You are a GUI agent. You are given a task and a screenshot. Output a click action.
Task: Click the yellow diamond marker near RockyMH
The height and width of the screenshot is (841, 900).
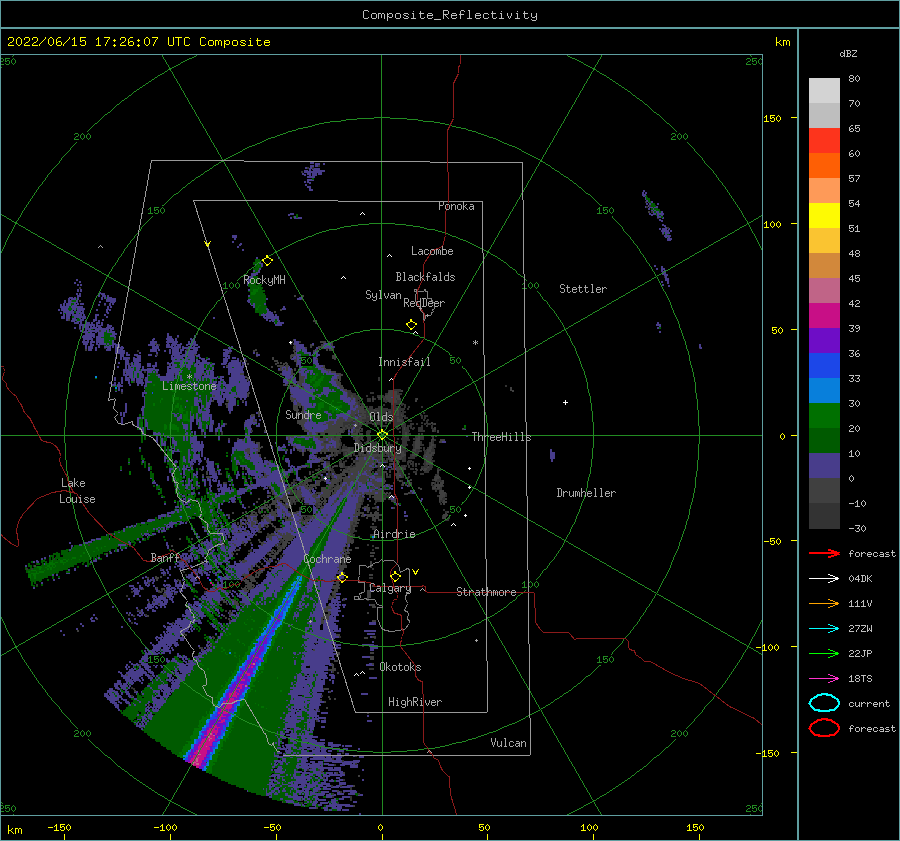pos(267,261)
